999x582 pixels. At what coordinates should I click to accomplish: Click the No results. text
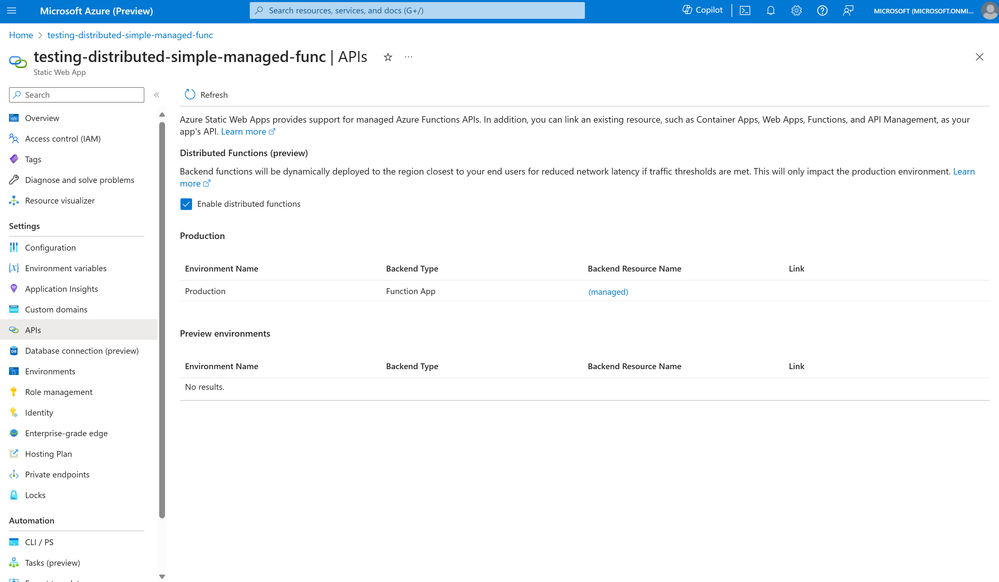205,387
